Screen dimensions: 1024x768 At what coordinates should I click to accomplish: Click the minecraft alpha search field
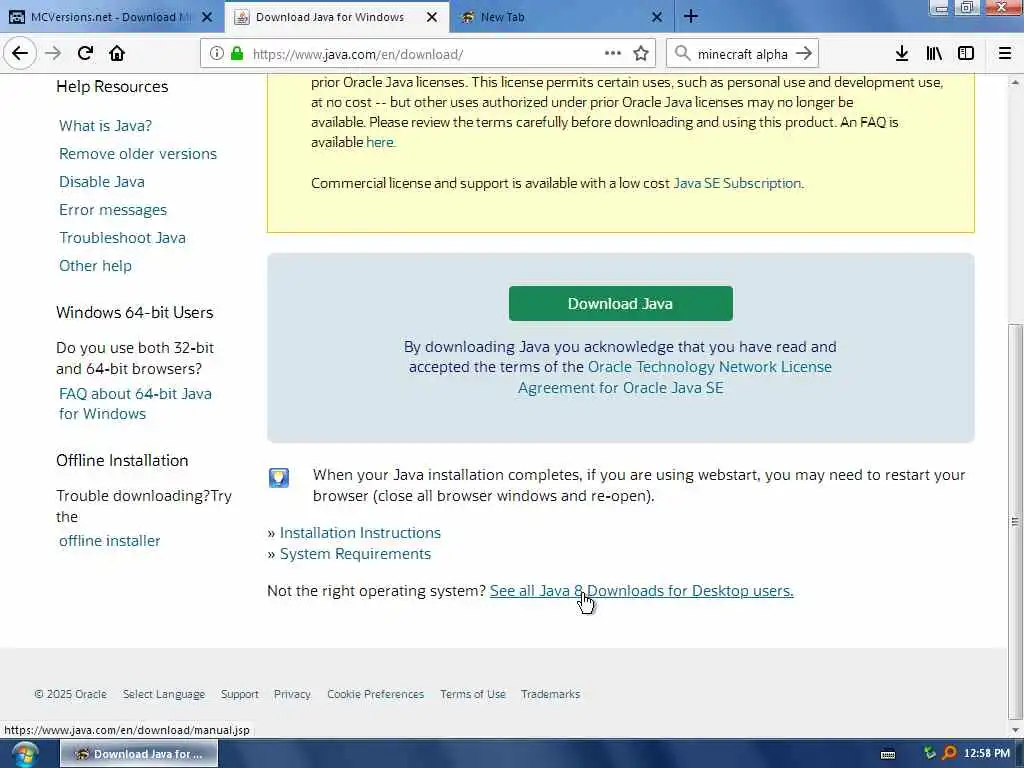(x=743, y=54)
